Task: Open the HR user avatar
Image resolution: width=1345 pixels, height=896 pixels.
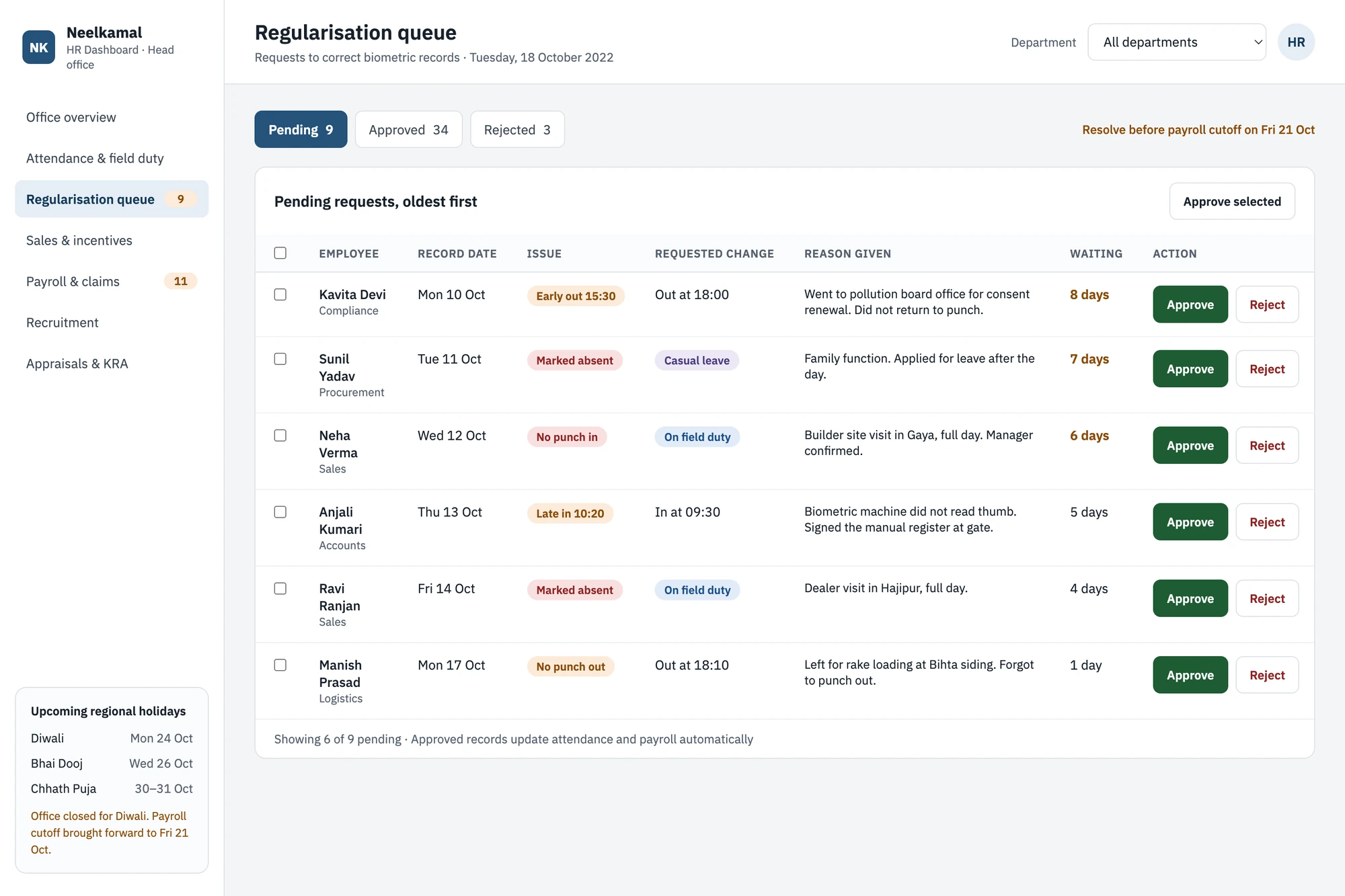Action: pos(1296,42)
